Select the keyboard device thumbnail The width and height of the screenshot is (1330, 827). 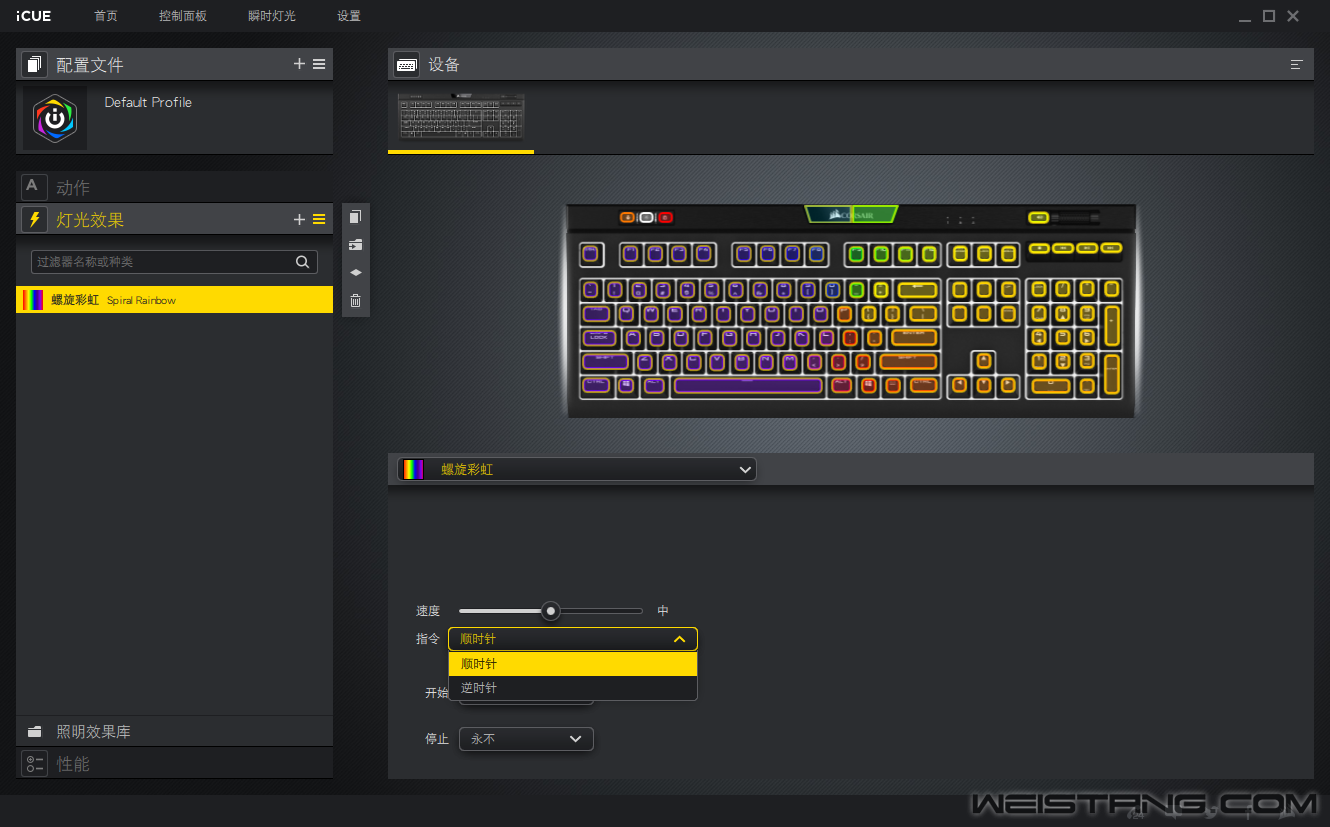pyautogui.click(x=461, y=118)
